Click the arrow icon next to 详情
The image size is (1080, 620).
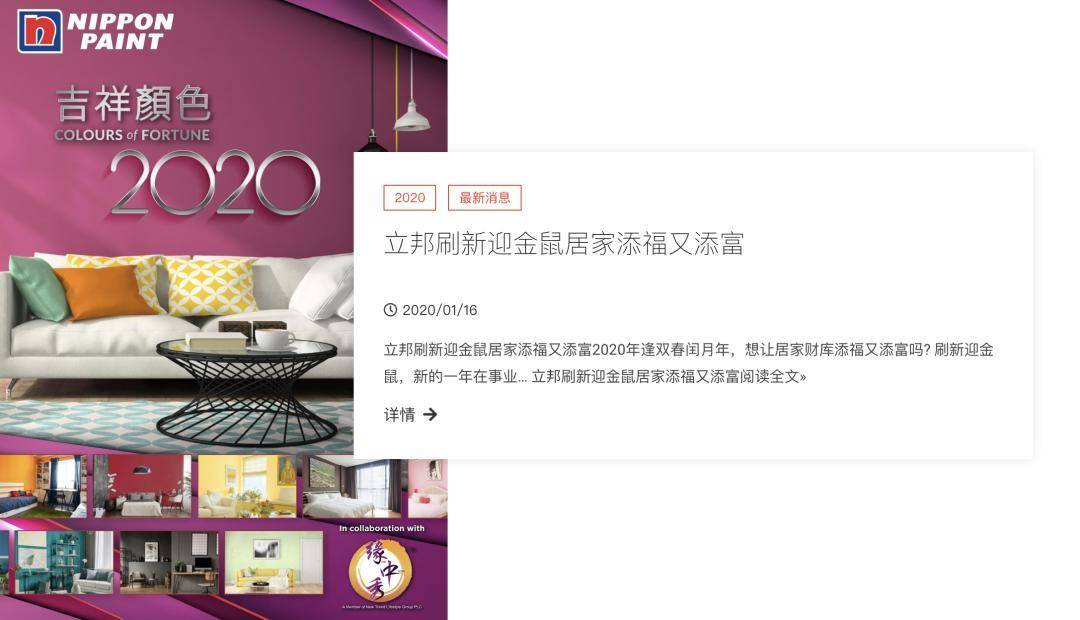430,414
